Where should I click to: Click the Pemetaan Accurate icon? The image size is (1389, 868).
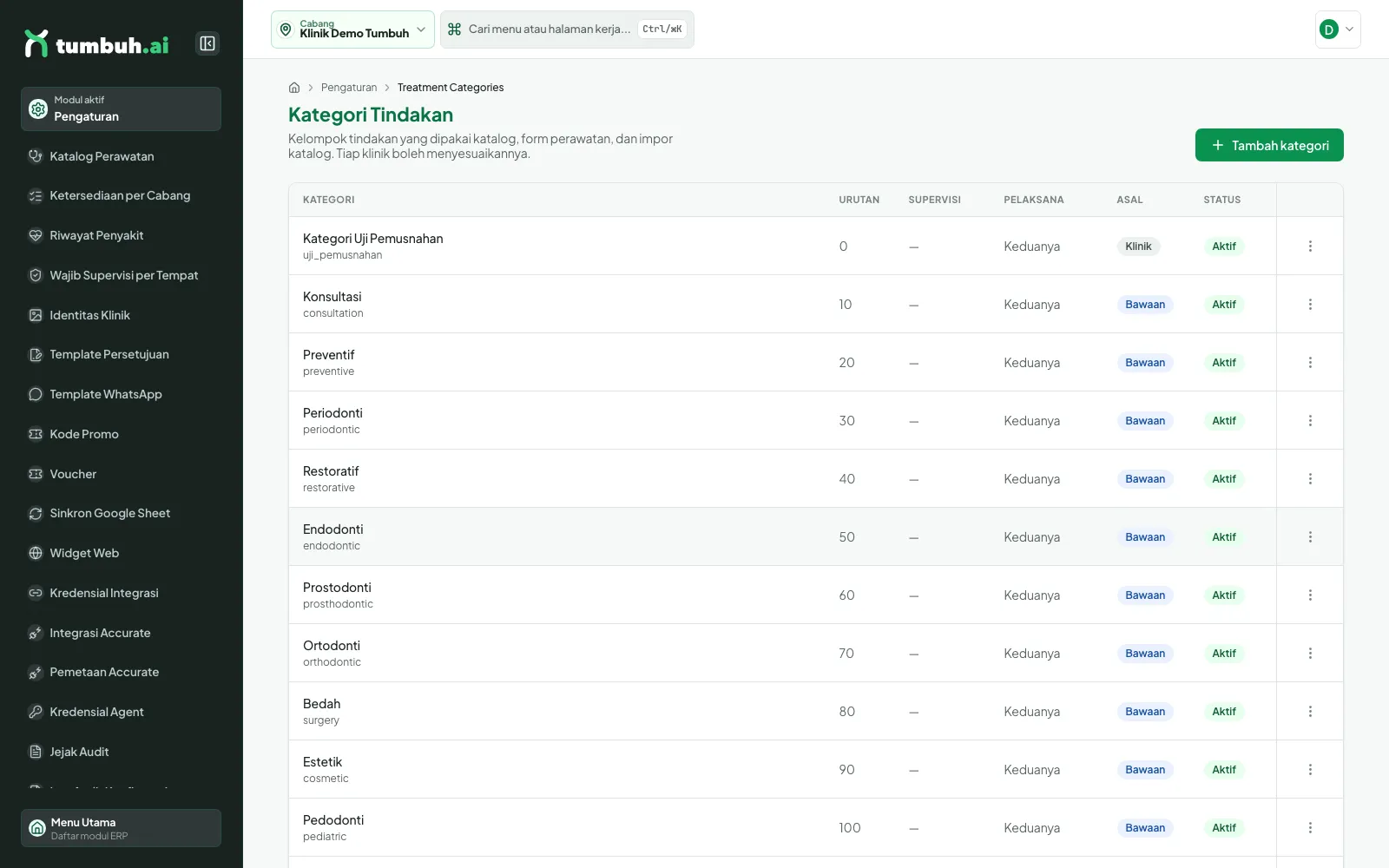point(36,672)
